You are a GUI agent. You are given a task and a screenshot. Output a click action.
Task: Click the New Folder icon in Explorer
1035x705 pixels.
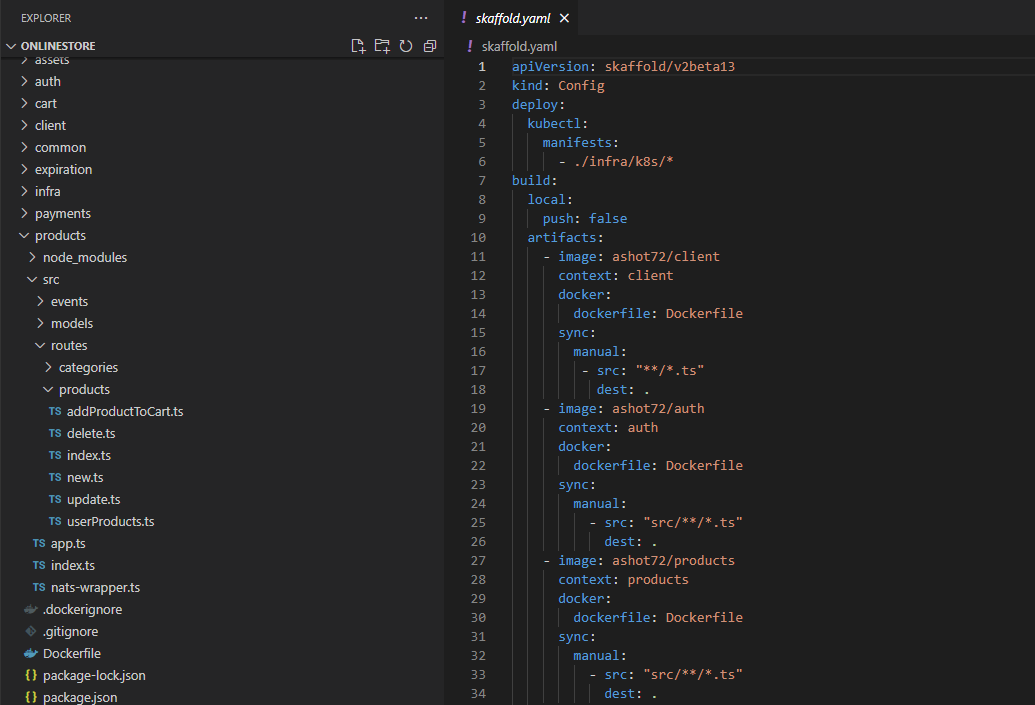tap(382, 46)
